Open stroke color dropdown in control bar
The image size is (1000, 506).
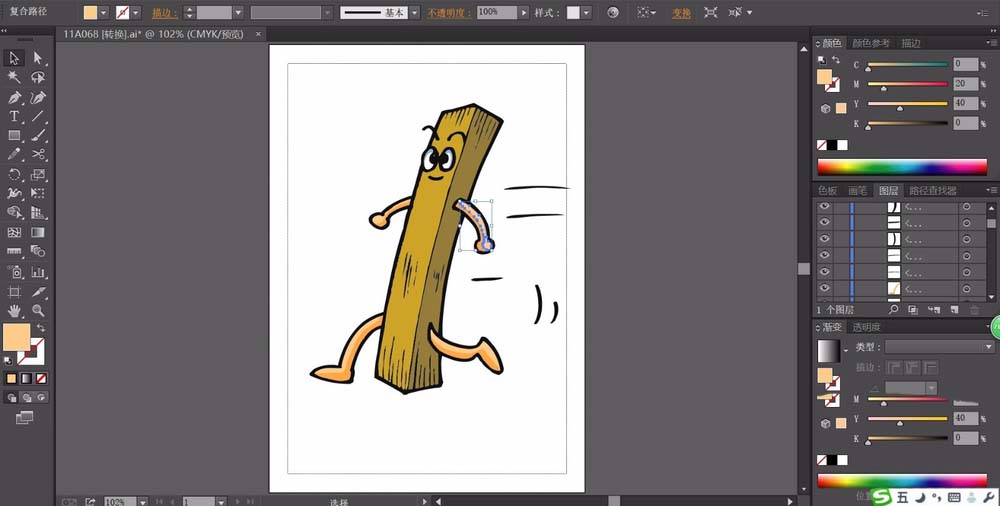click(135, 12)
